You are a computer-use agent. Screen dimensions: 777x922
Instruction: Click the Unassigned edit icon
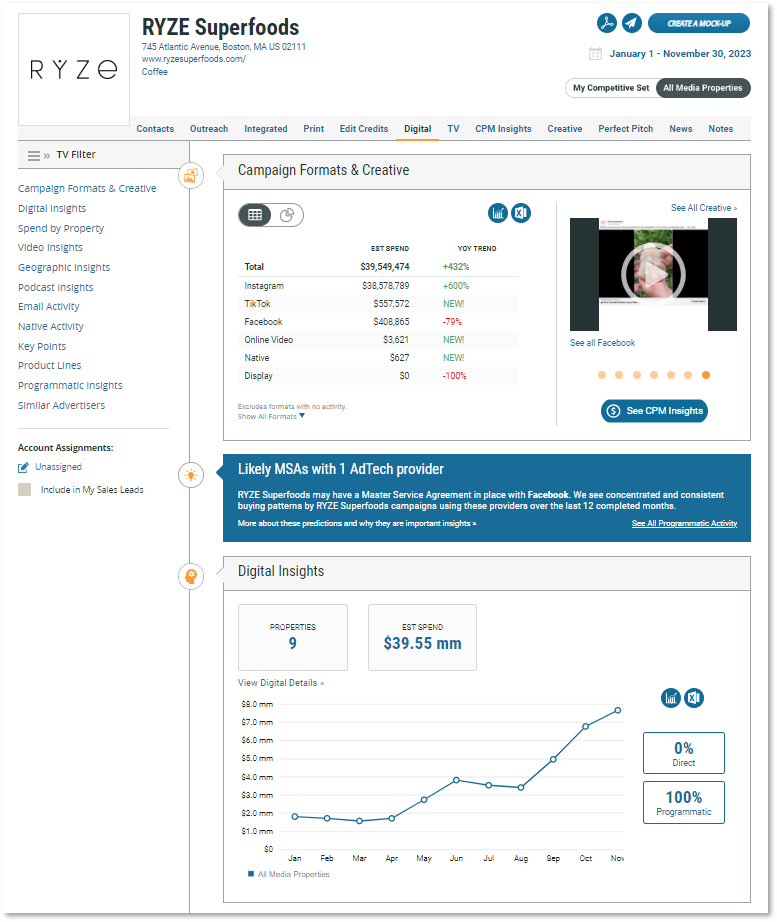coord(24,467)
